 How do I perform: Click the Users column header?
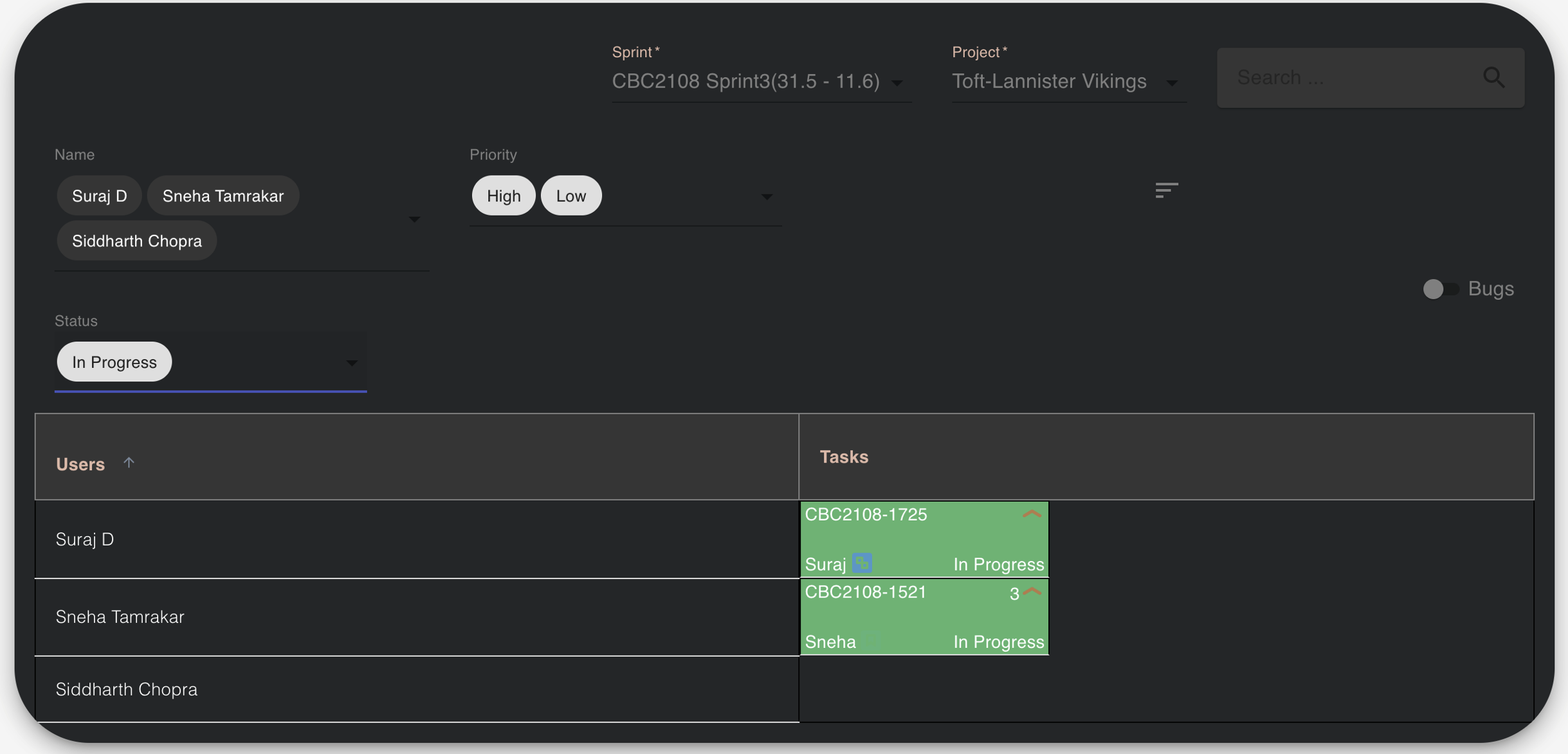coord(80,464)
